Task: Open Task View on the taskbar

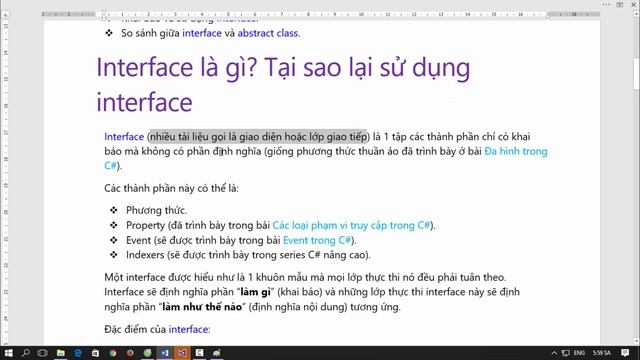Action: (x=42, y=353)
